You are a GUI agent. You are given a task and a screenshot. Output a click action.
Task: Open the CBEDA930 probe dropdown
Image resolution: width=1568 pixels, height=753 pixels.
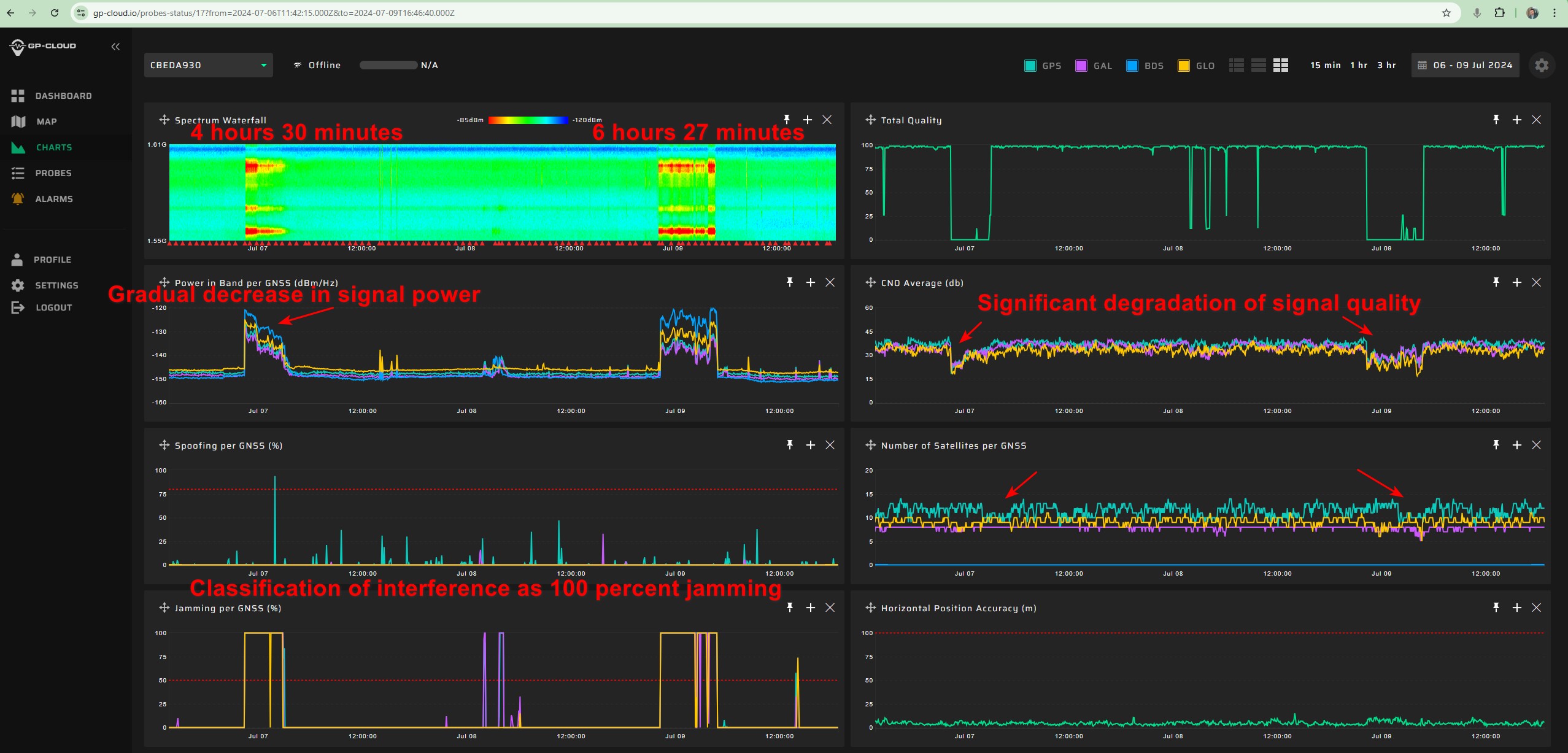[x=208, y=65]
